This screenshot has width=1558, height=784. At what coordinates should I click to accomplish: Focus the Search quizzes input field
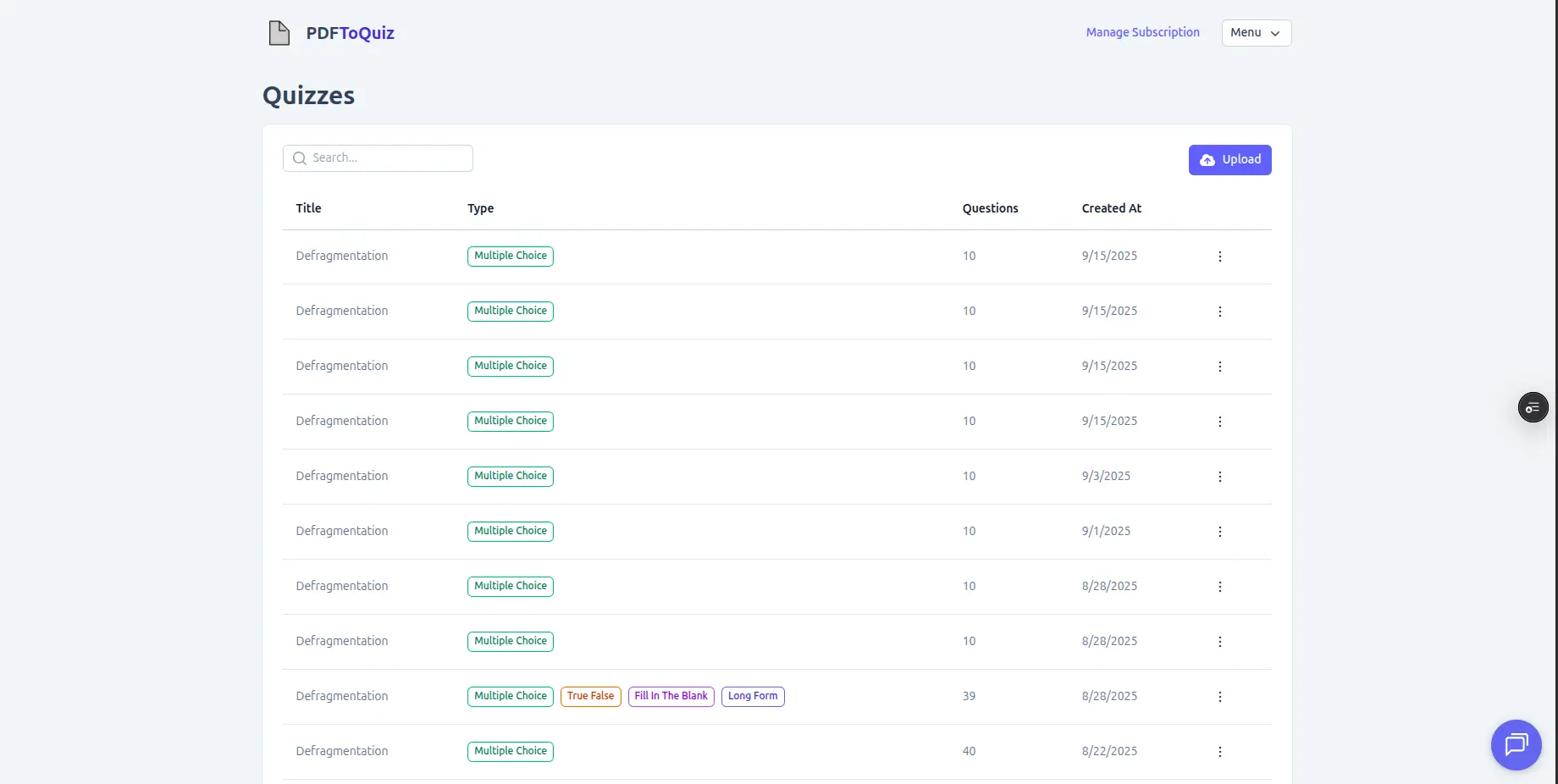(x=378, y=158)
